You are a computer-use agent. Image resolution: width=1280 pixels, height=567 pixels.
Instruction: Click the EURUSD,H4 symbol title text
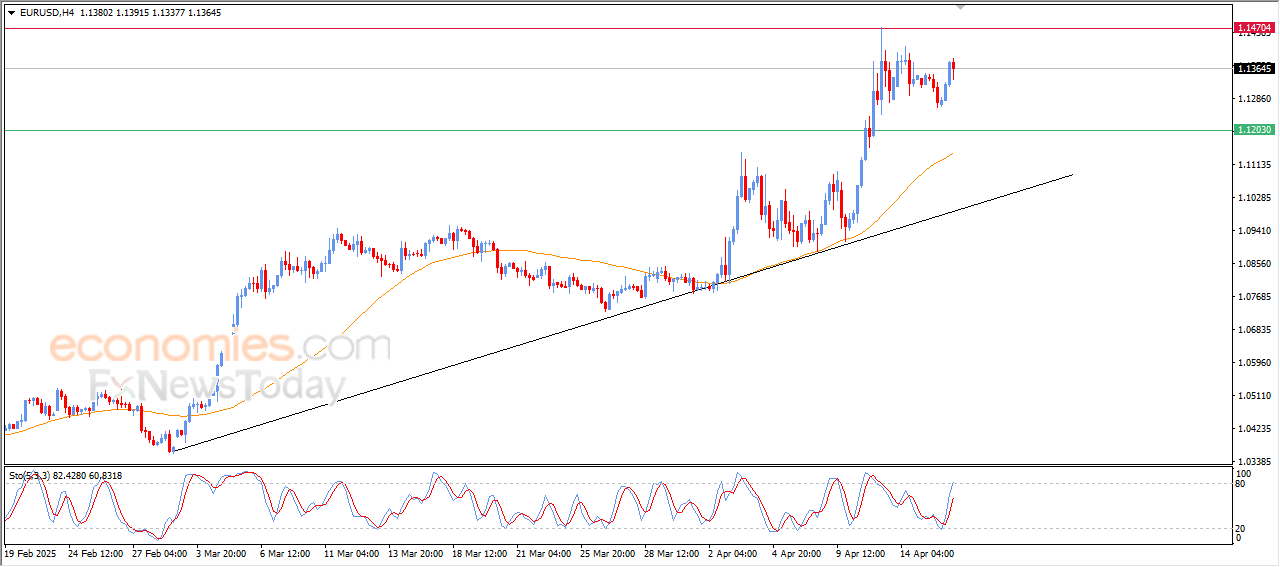46,13
